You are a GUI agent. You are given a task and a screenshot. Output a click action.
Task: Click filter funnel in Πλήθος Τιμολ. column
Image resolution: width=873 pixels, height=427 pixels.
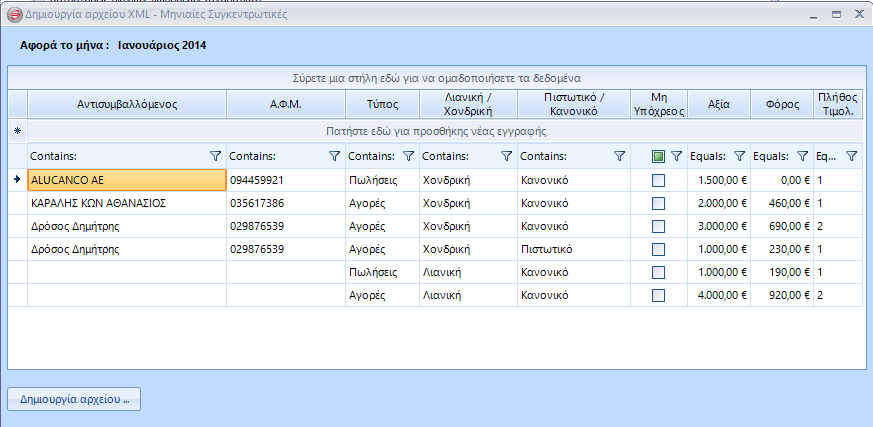[x=851, y=156]
